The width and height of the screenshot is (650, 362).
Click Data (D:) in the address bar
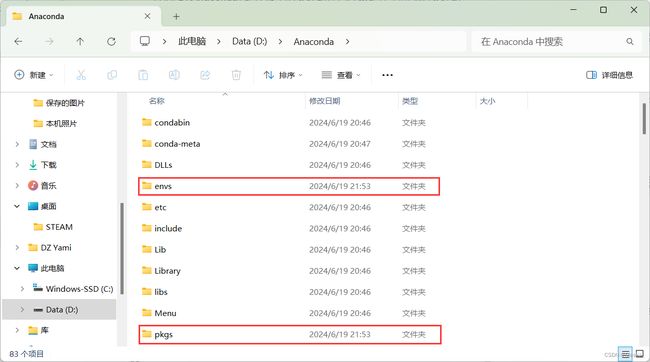tap(250, 41)
